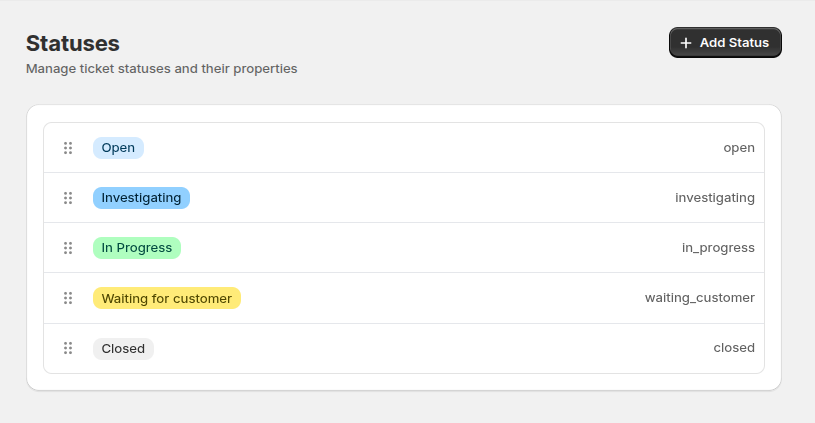The width and height of the screenshot is (815, 423).
Task: Select the 'waiting_customer' slug text
Action: (700, 298)
